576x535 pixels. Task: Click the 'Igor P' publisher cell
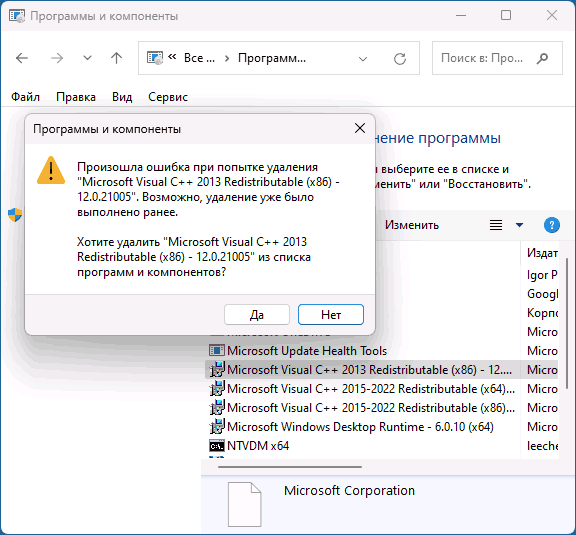(542, 275)
